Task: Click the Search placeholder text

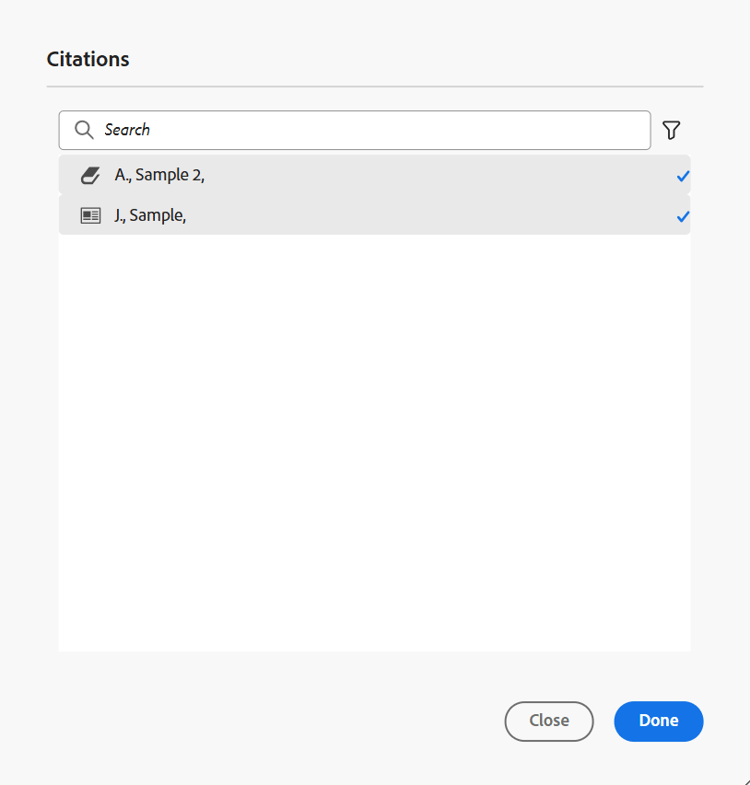Action: 127,130
